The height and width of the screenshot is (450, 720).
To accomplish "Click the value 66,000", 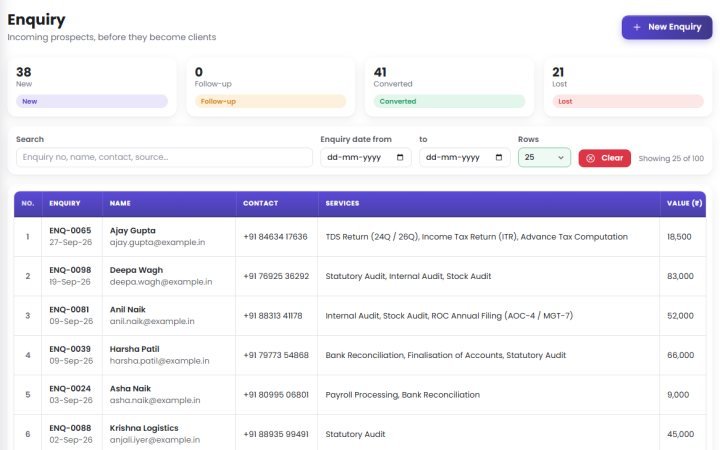I will pyautogui.click(x=680, y=355).
